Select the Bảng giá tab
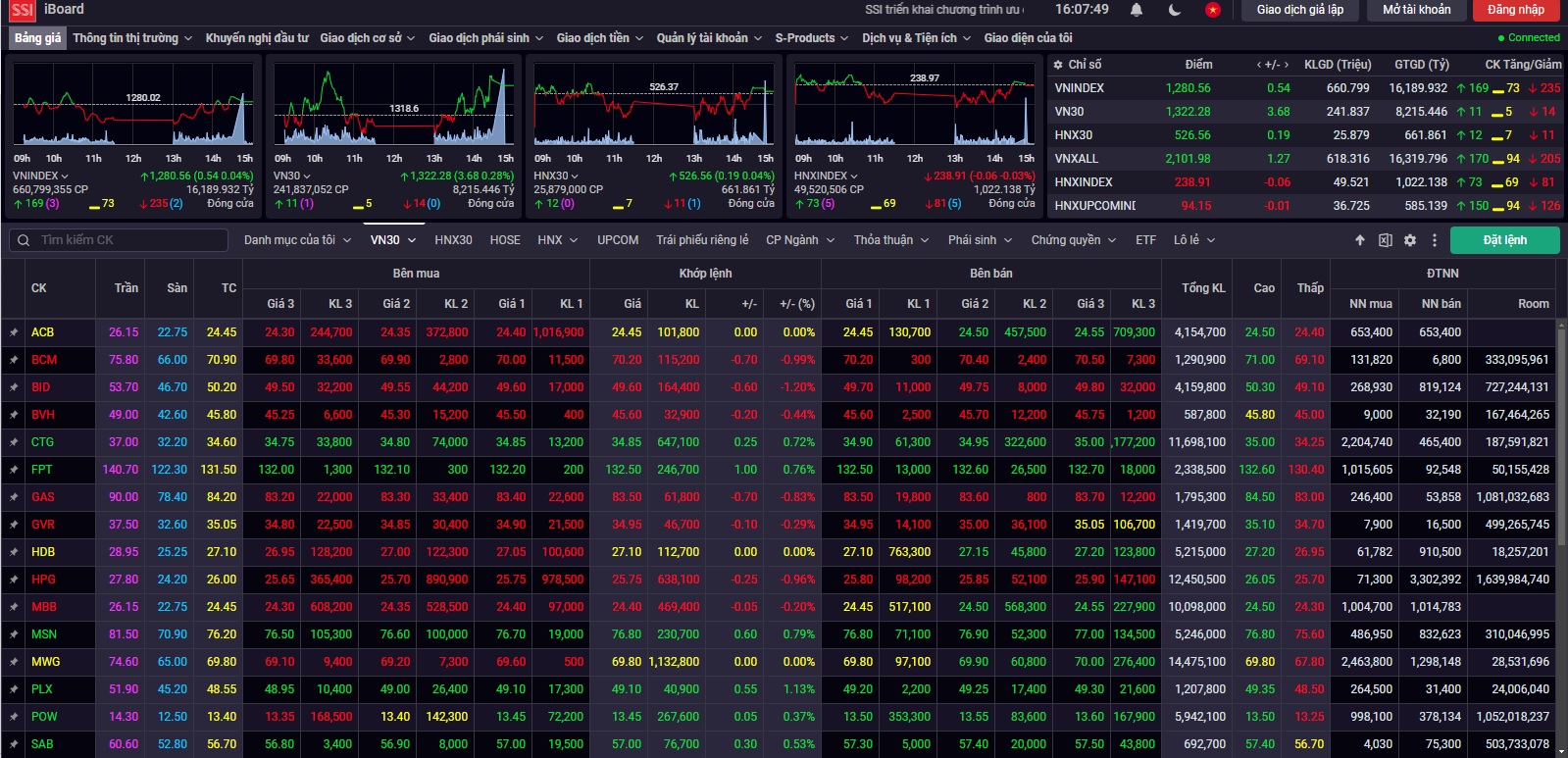Viewport: 1568px width, 758px height. [37, 38]
